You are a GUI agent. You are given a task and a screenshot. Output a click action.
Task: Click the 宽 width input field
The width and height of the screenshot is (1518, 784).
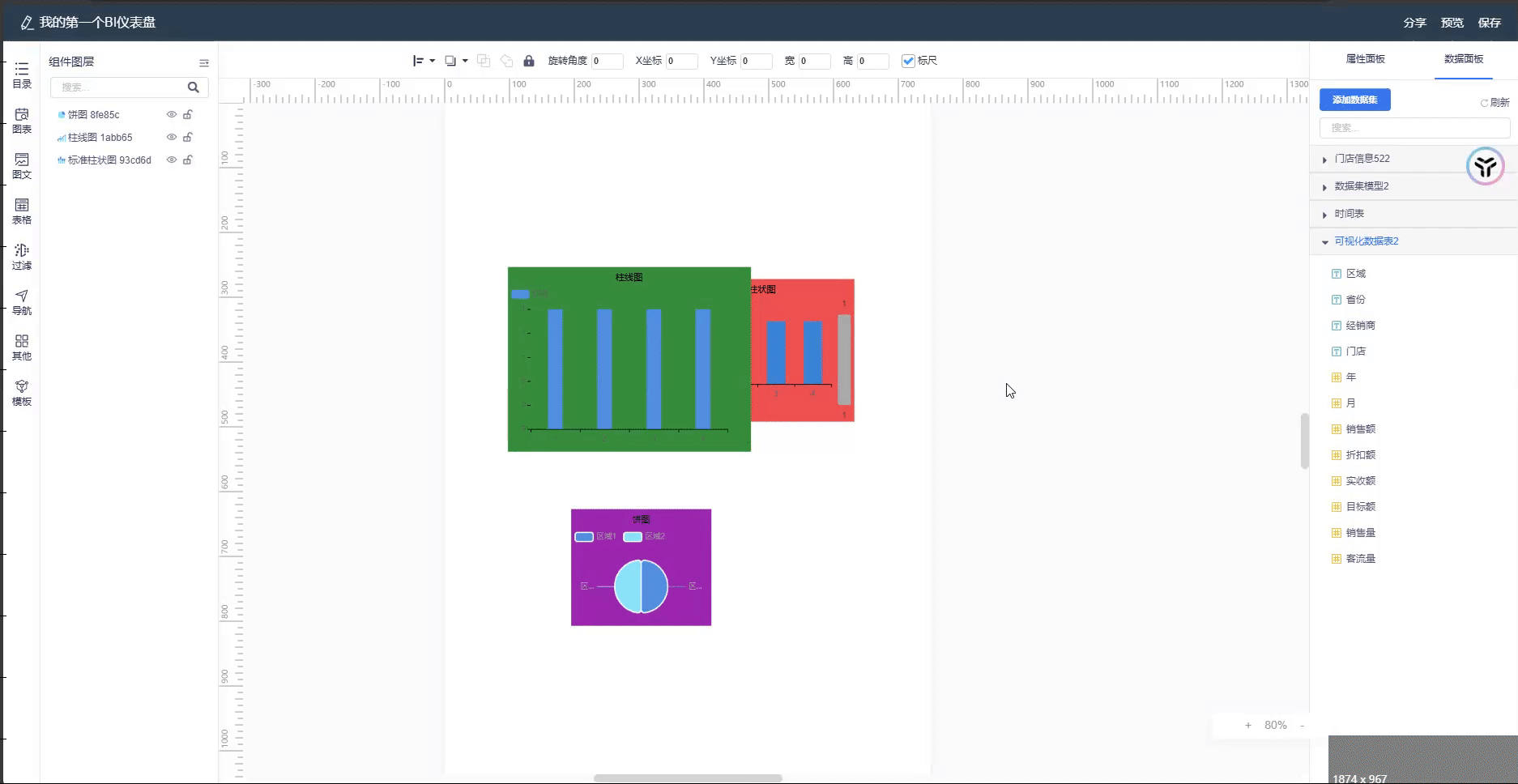[815, 61]
